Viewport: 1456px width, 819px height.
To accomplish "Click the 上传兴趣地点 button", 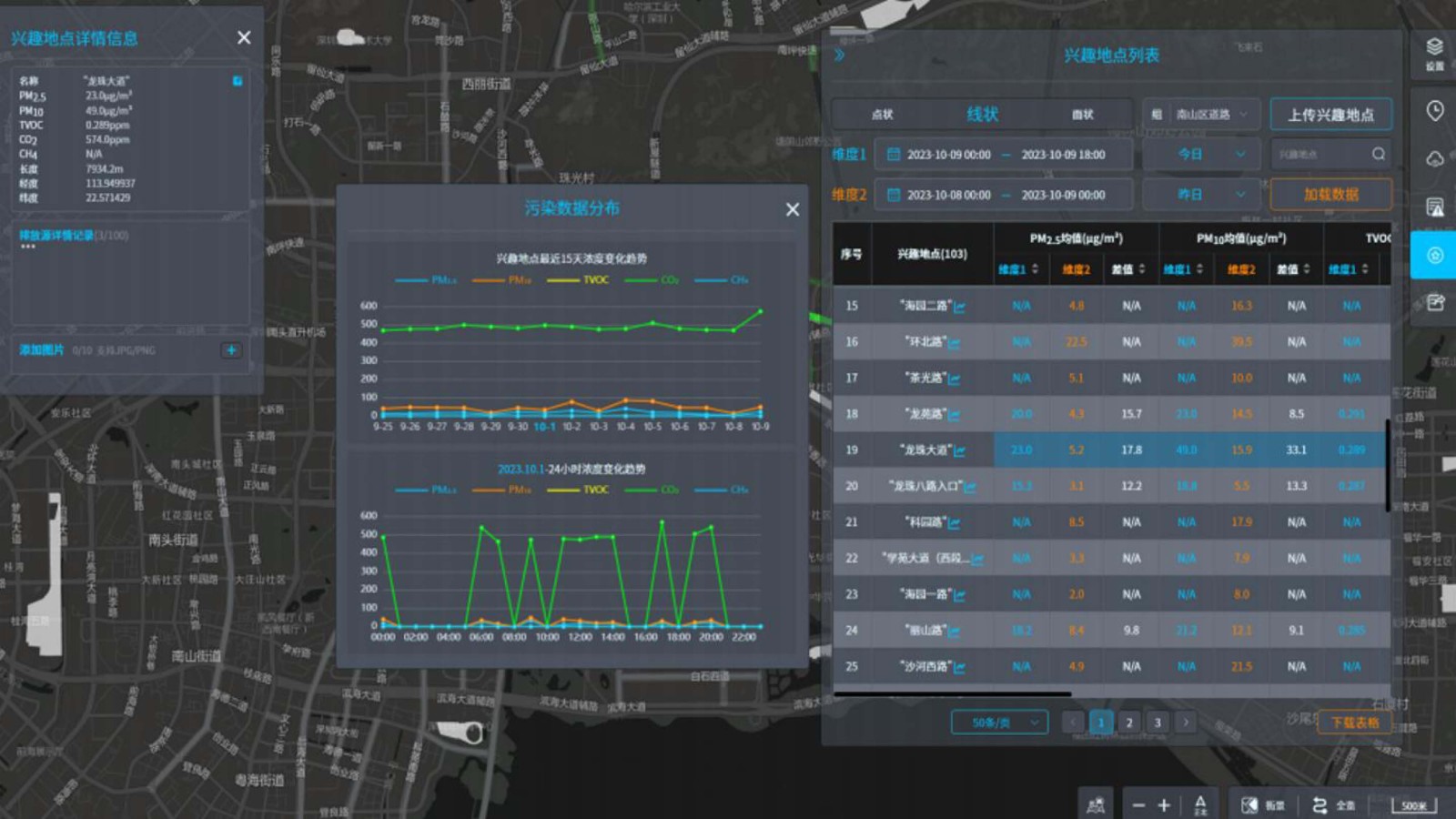I will click(1330, 115).
